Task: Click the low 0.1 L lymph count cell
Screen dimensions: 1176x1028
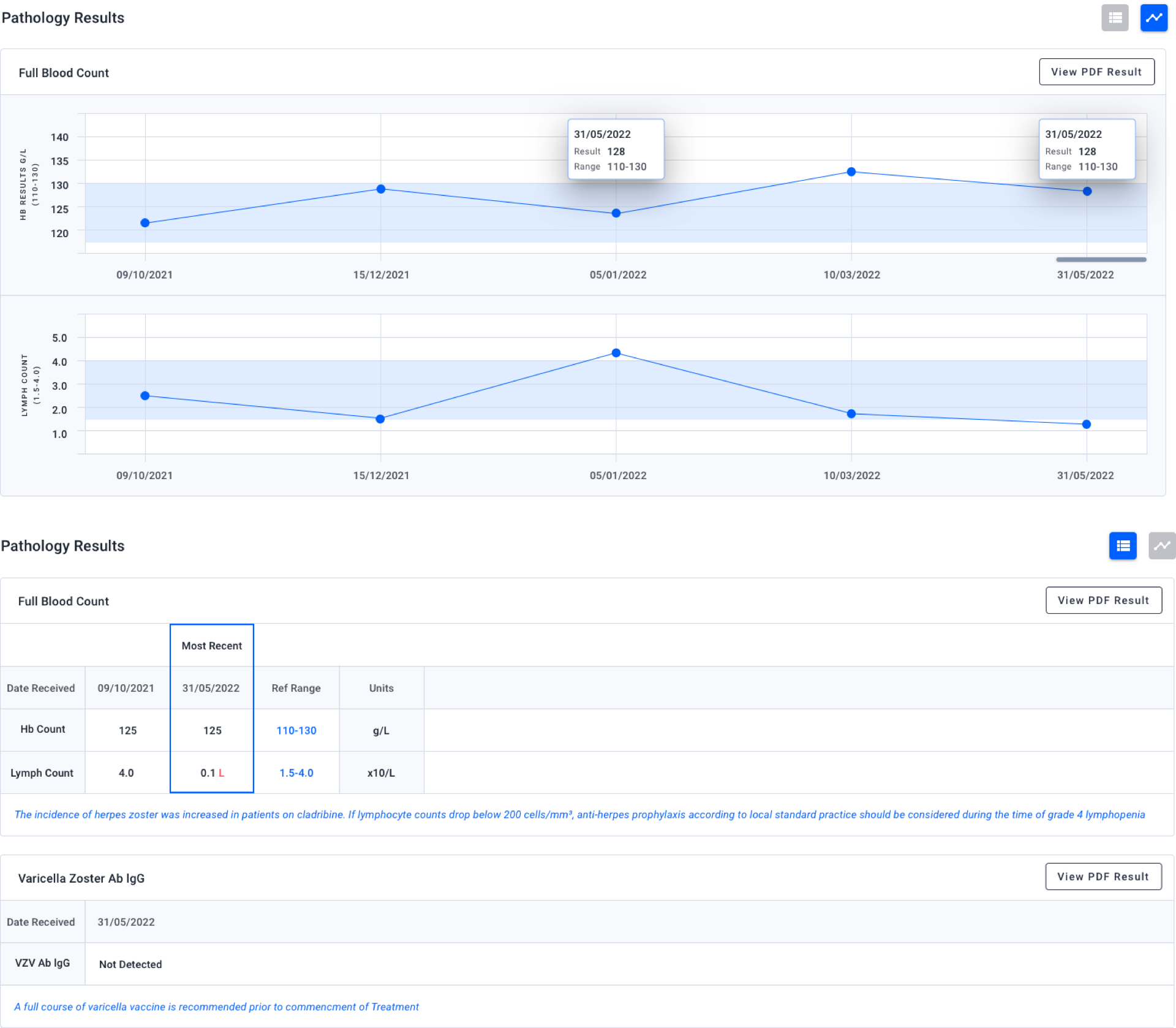Action: pos(212,773)
